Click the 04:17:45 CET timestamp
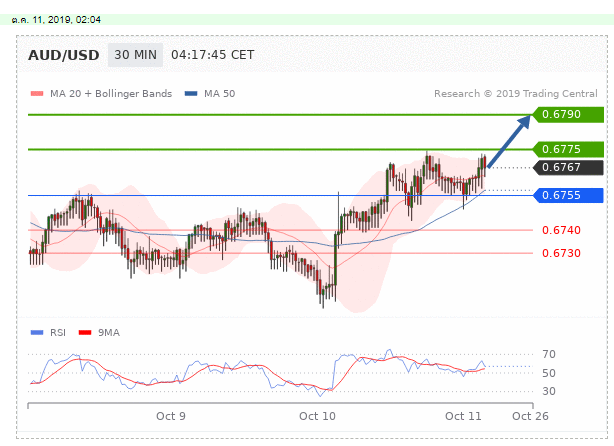This screenshot has height=446, width=614. (x=213, y=55)
